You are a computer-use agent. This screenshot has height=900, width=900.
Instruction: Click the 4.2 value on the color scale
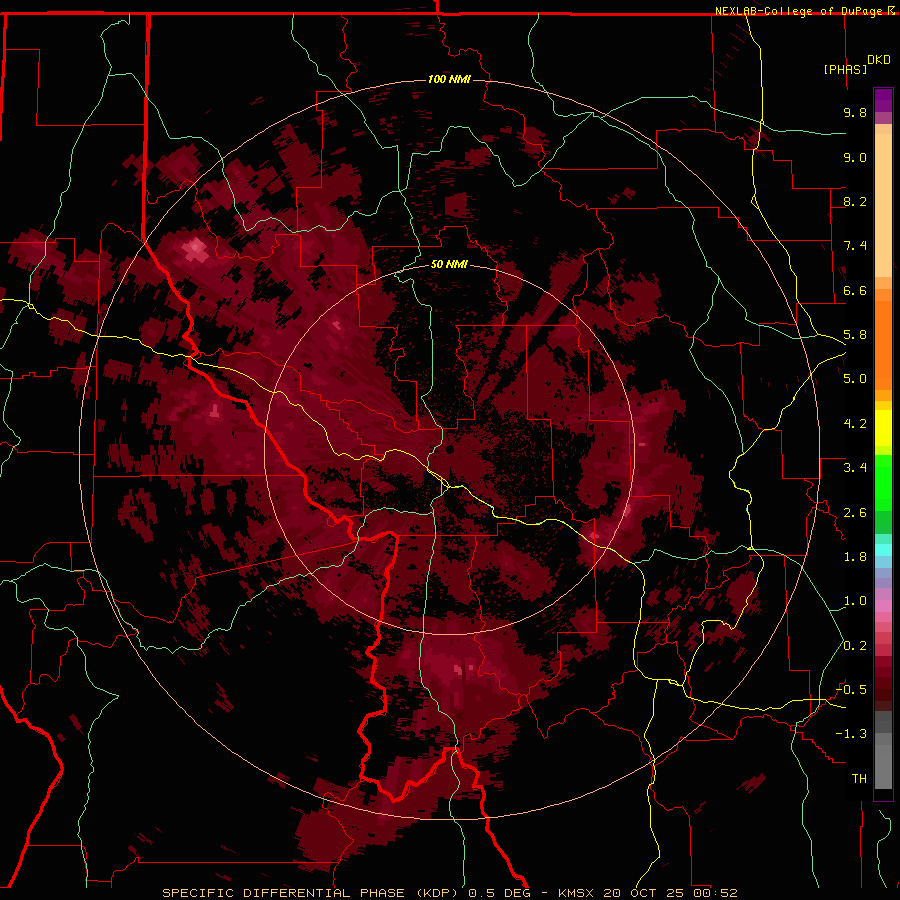(855, 424)
